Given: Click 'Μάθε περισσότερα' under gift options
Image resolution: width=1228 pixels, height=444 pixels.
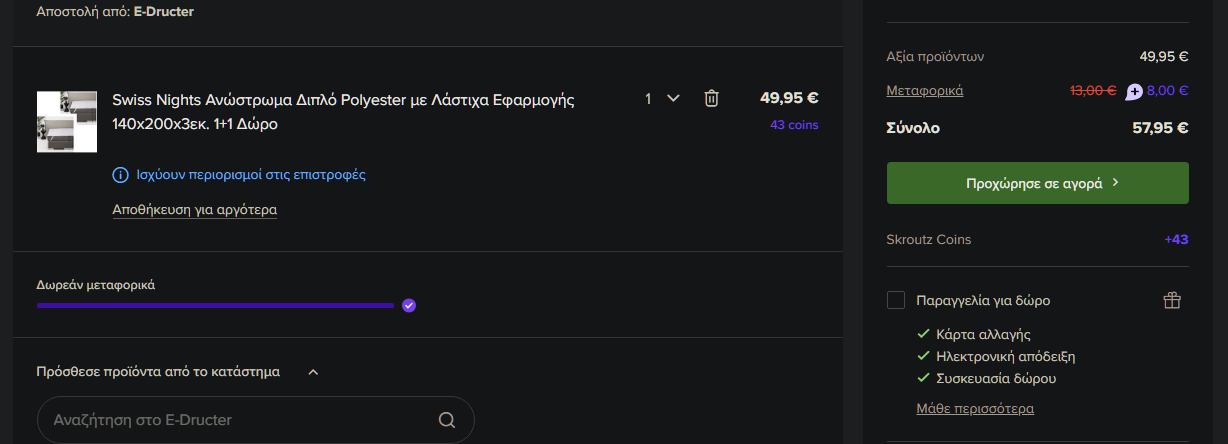Looking at the screenshot, I should point(974,408).
